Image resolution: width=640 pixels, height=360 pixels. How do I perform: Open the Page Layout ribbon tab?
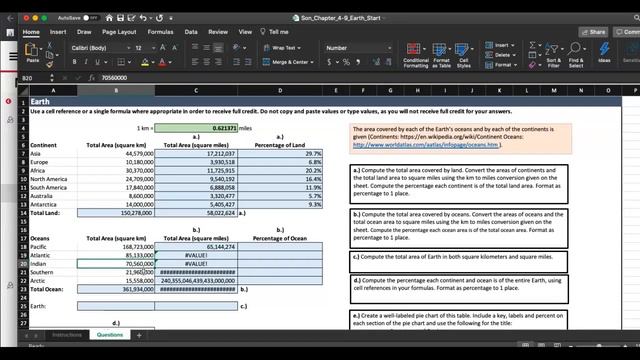(x=119, y=32)
